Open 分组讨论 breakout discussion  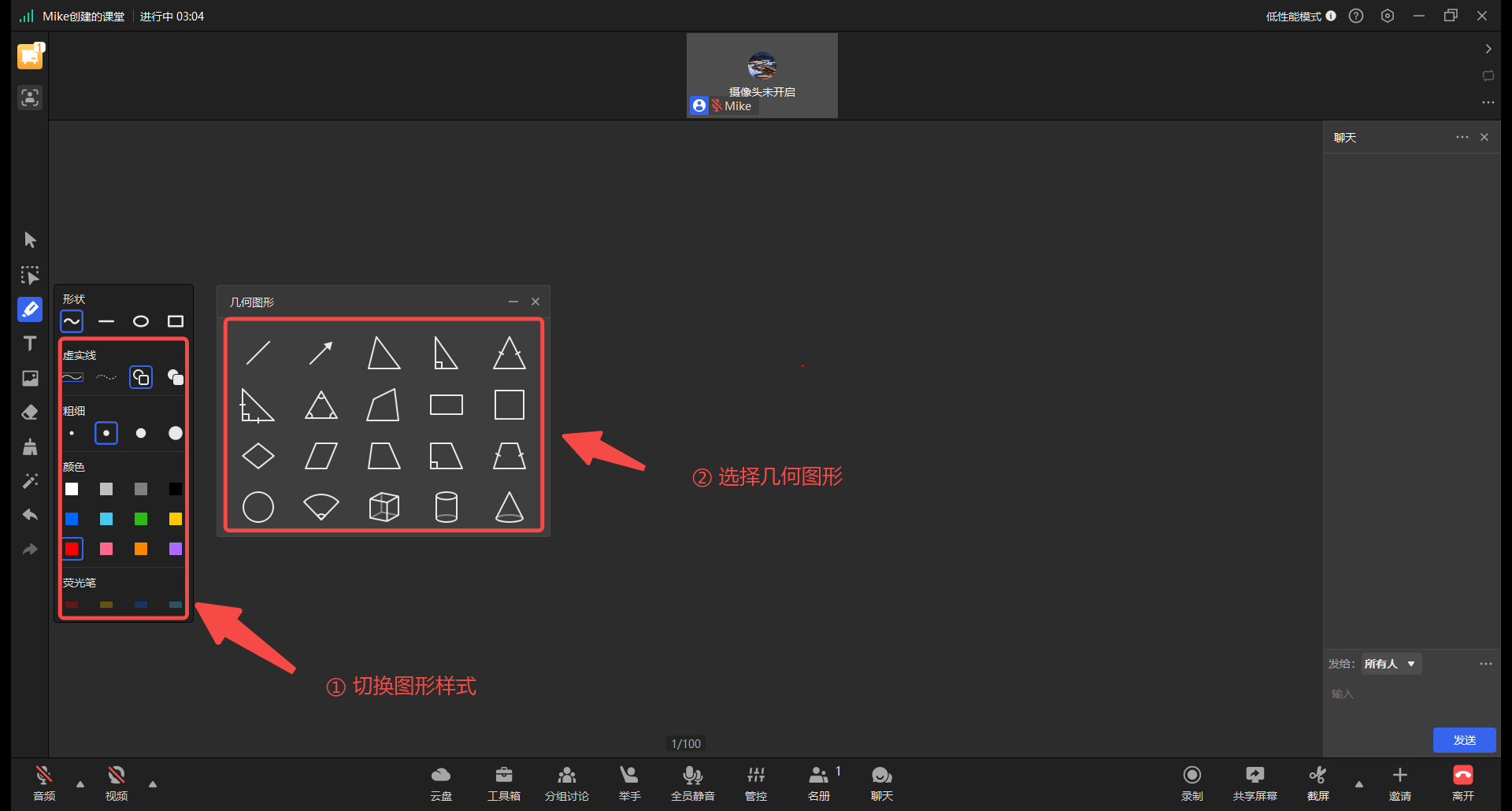(567, 783)
